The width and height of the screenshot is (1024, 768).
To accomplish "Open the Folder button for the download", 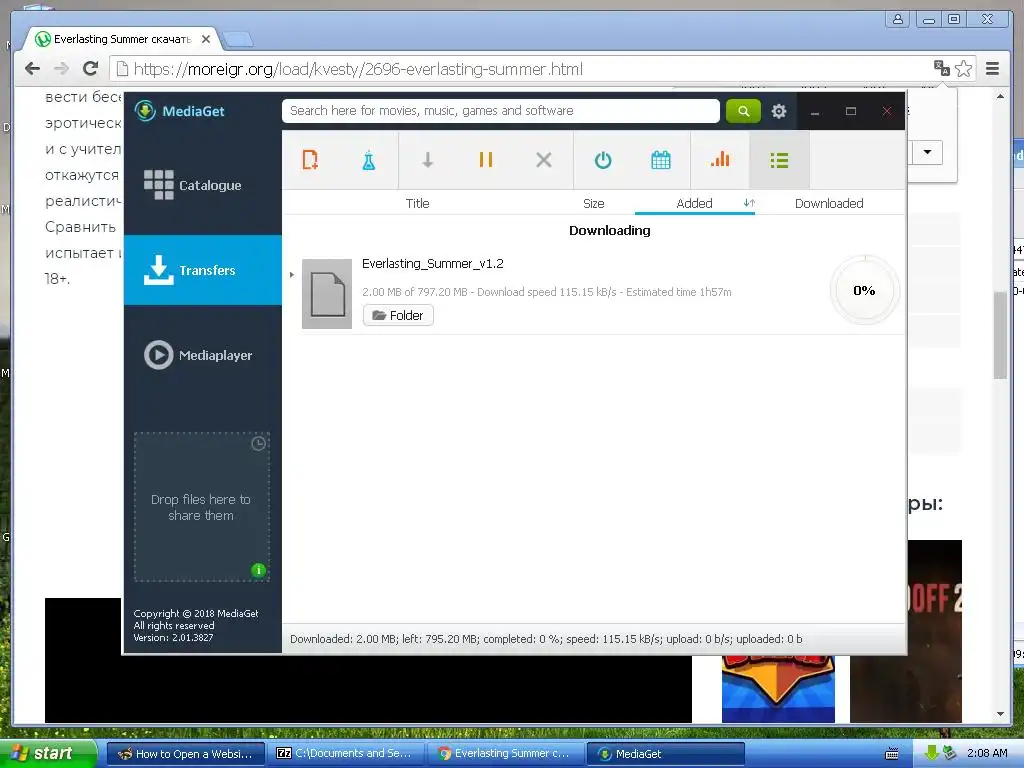I will tap(398, 315).
